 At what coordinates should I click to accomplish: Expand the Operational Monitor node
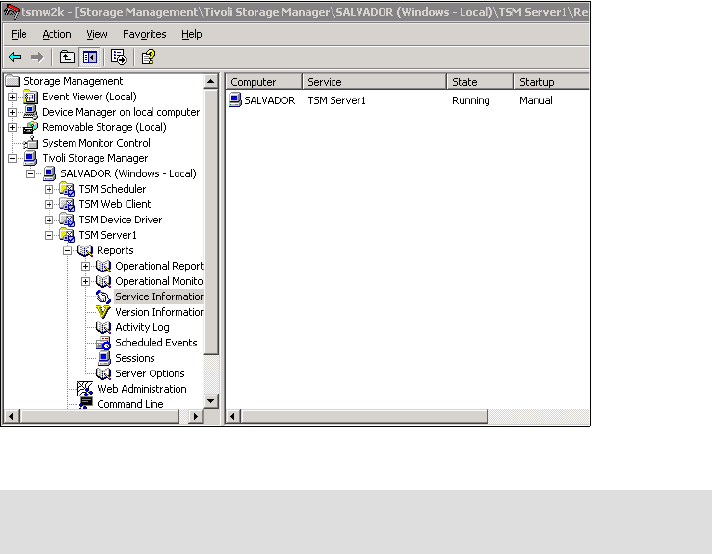[x=85, y=282]
